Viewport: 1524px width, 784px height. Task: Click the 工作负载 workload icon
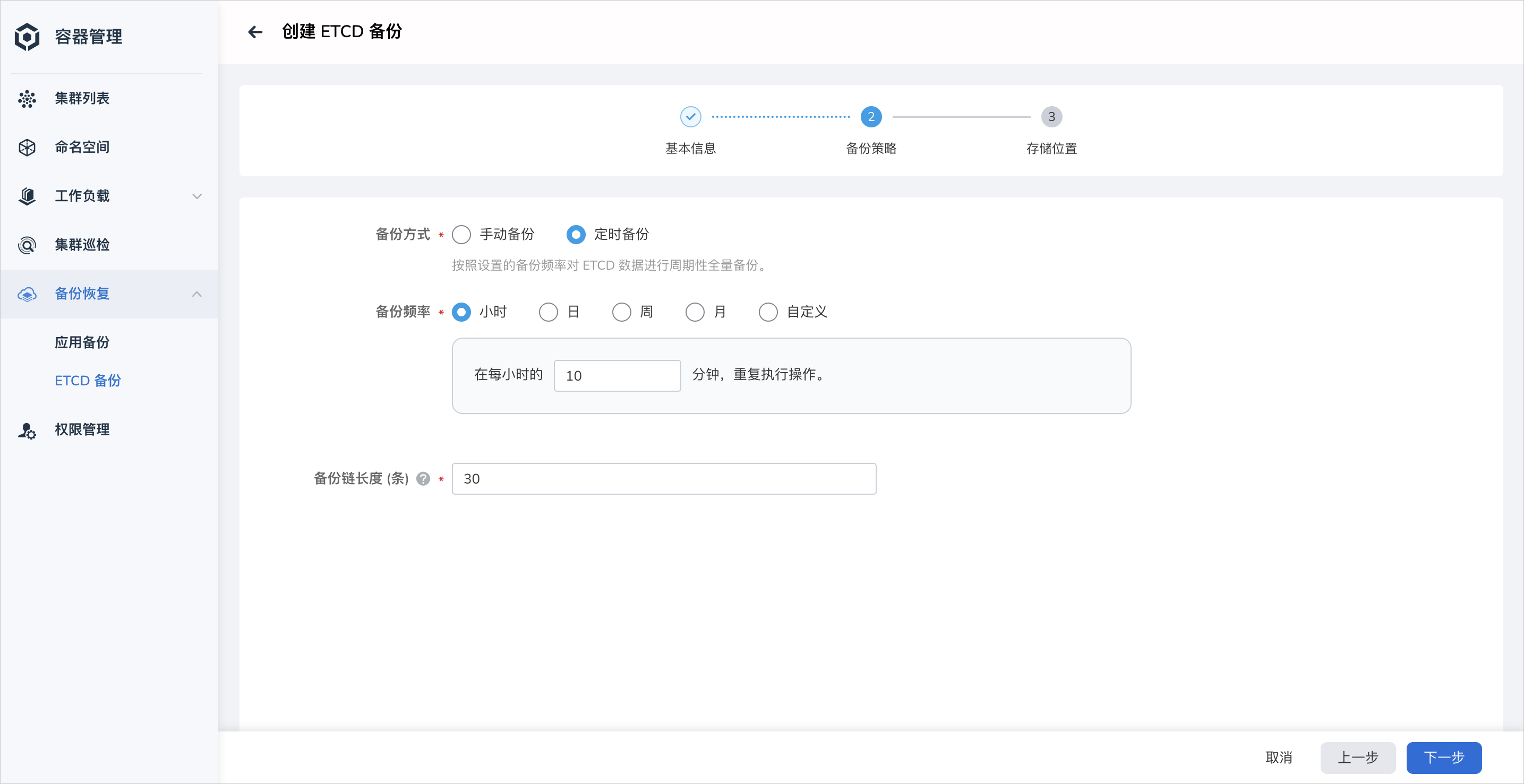[x=27, y=196]
